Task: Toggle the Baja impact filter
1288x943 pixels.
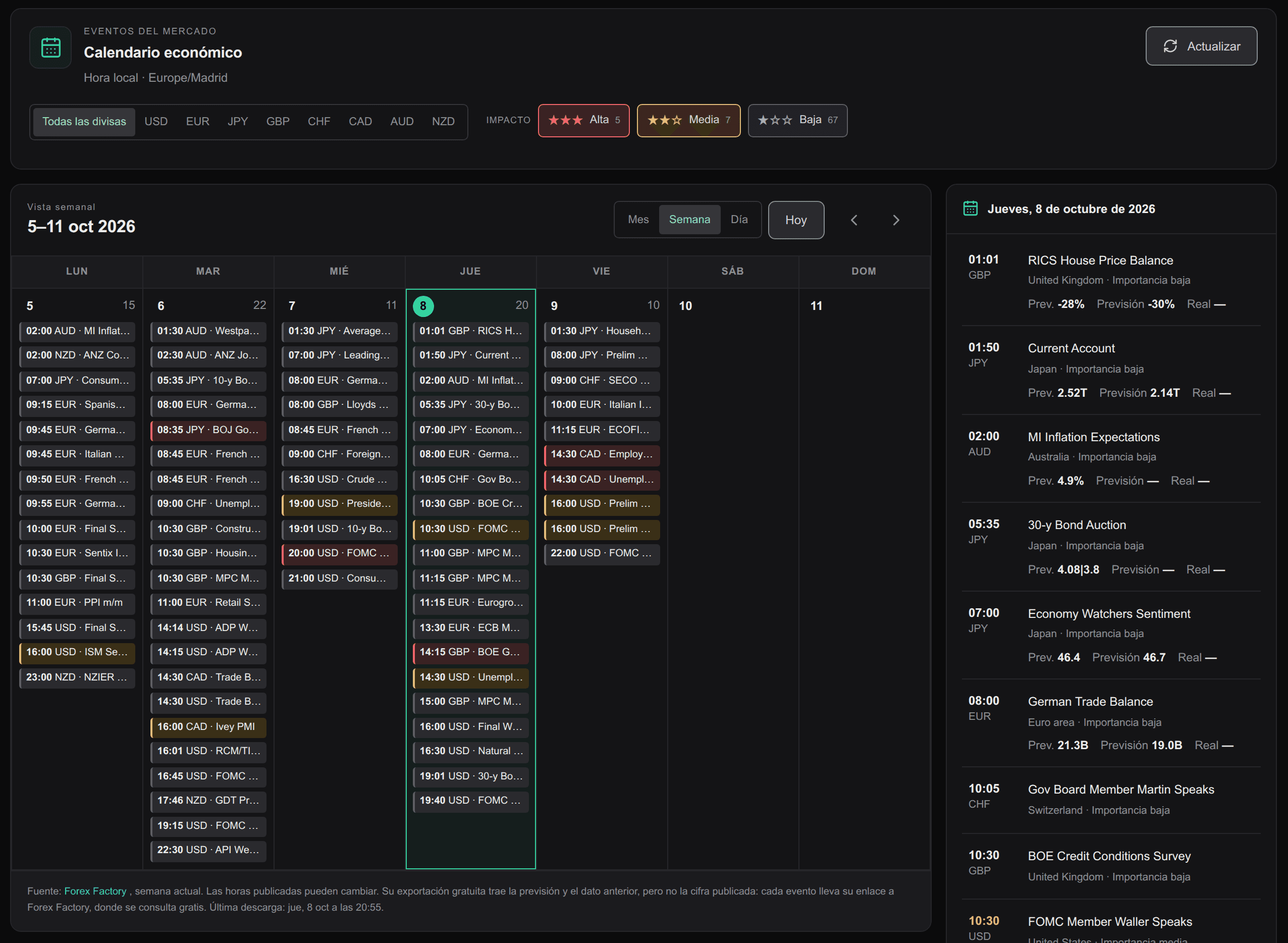Action: coord(797,121)
